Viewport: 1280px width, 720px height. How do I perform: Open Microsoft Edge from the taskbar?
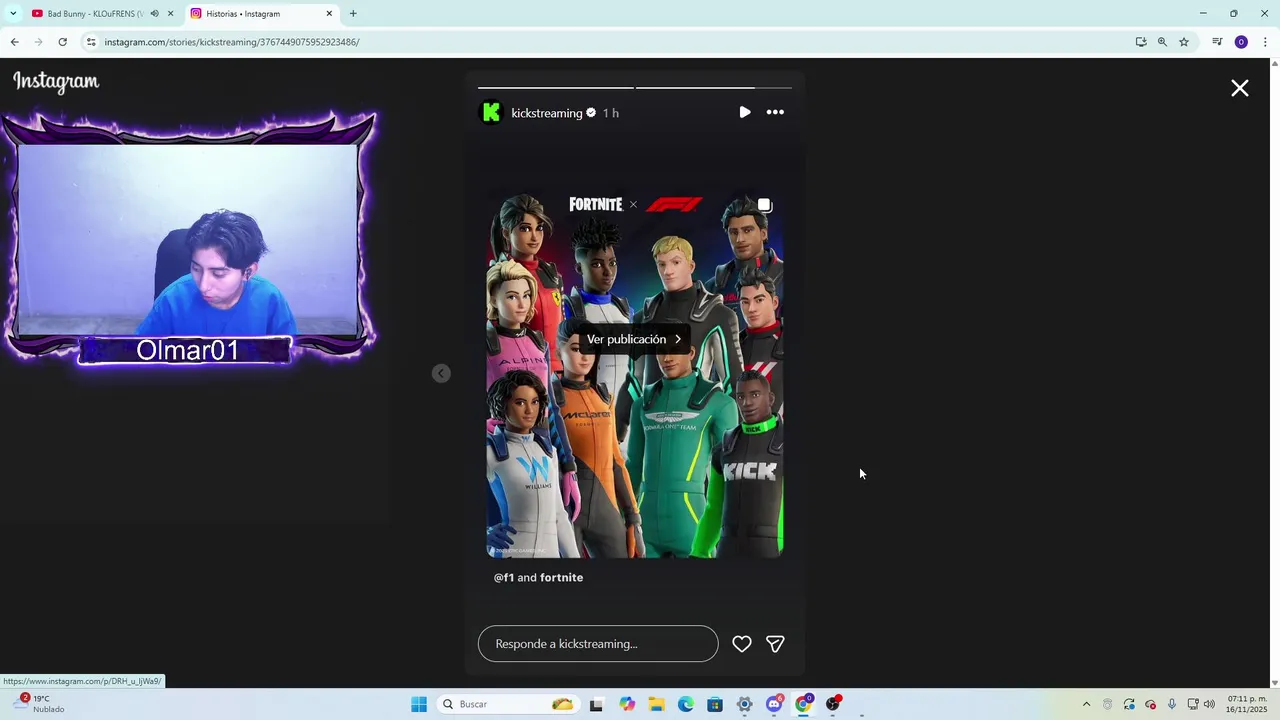point(686,705)
